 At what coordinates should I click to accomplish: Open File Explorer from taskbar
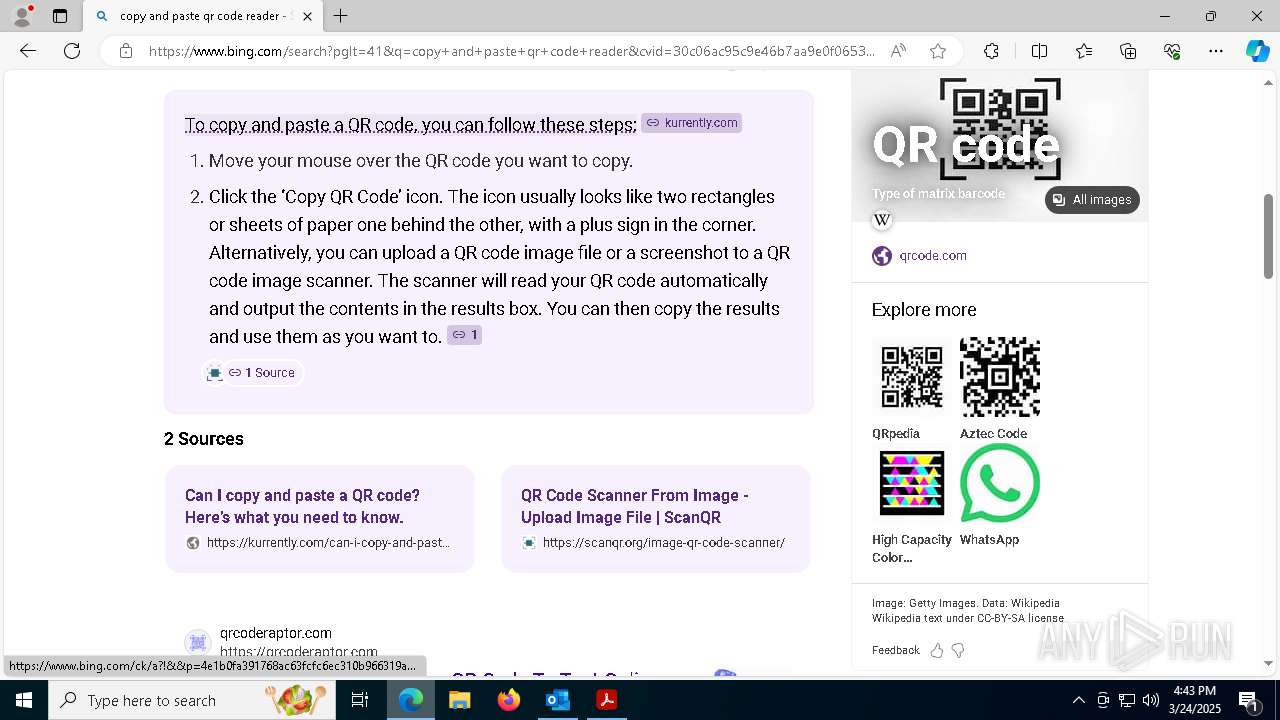pos(460,700)
